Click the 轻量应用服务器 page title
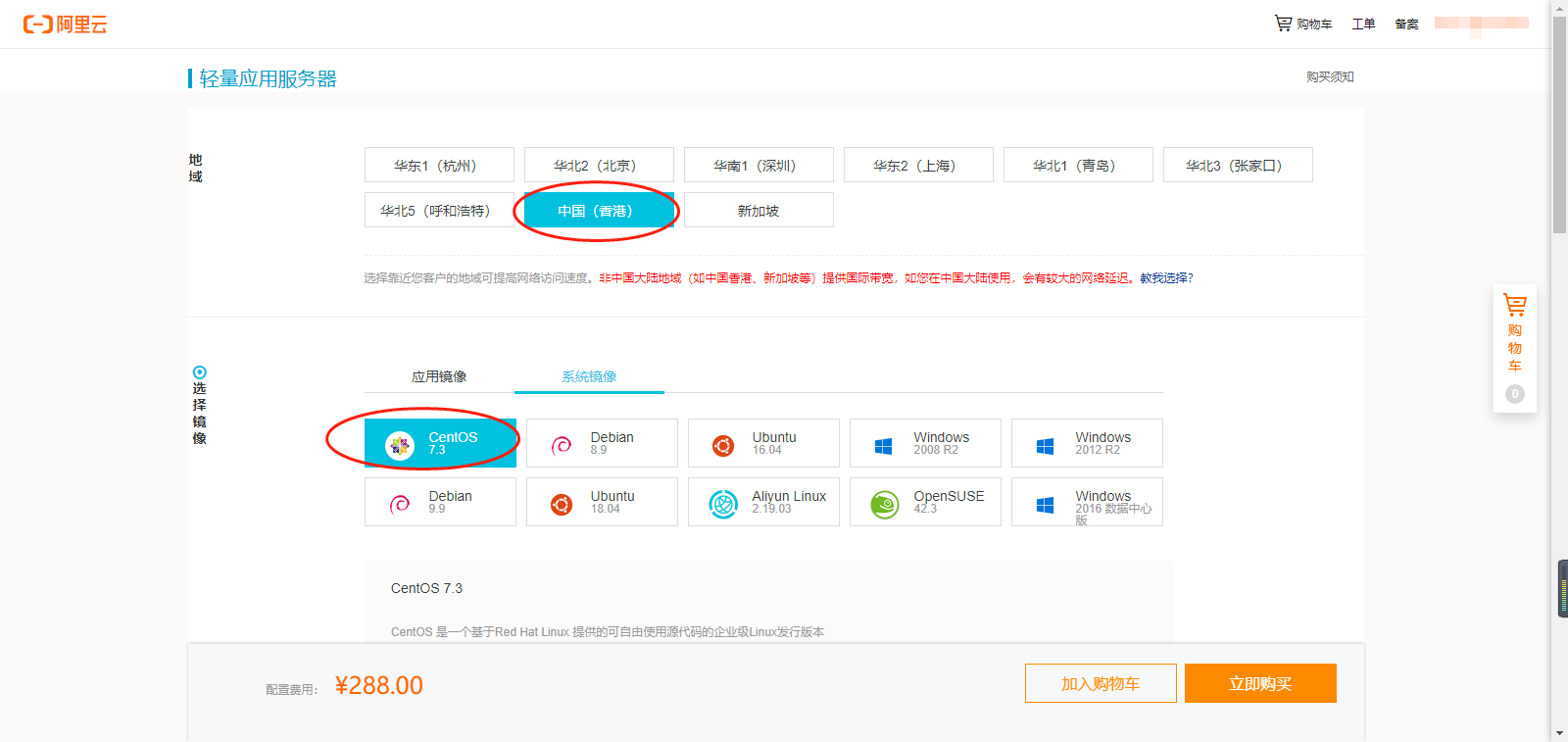Screen dimensions: 1568x742 pos(269,78)
